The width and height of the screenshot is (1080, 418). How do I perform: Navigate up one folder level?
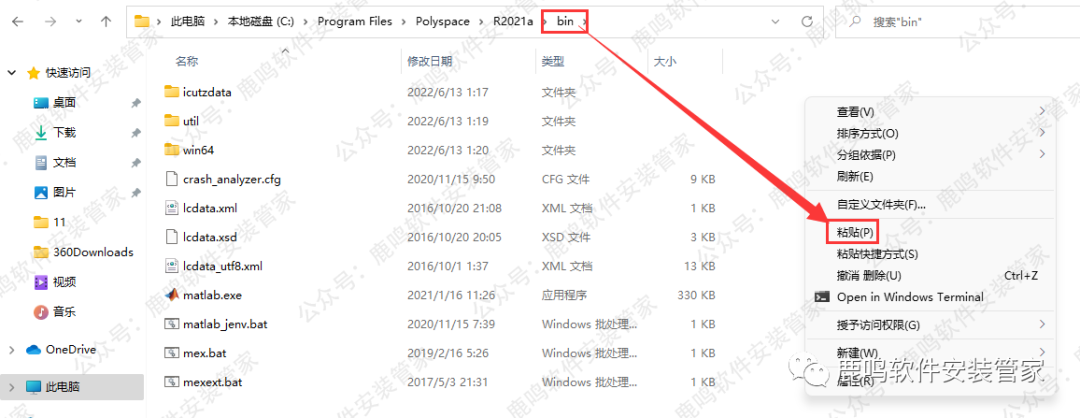[106, 21]
